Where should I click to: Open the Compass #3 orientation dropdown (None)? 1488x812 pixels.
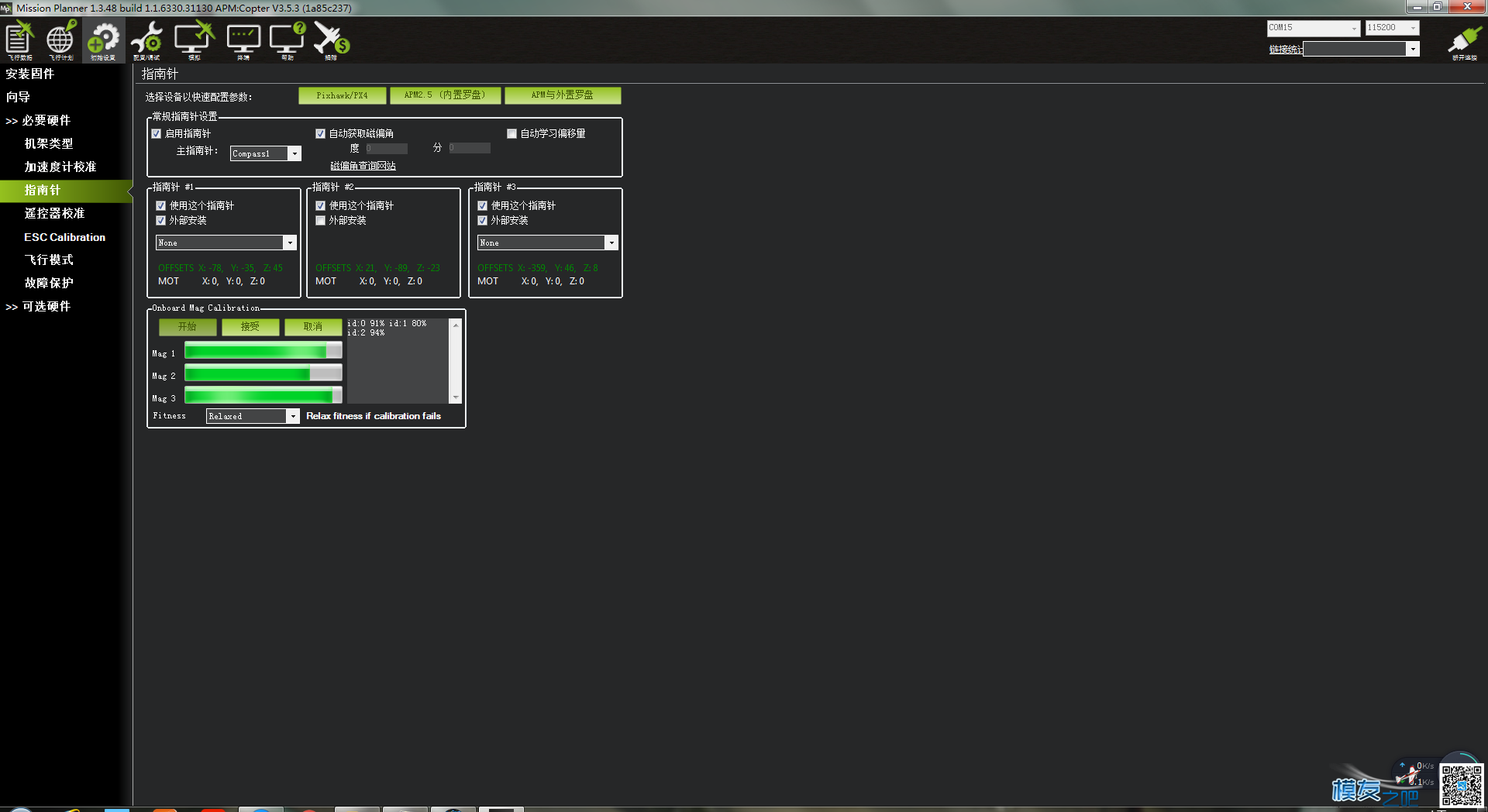coord(548,243)
